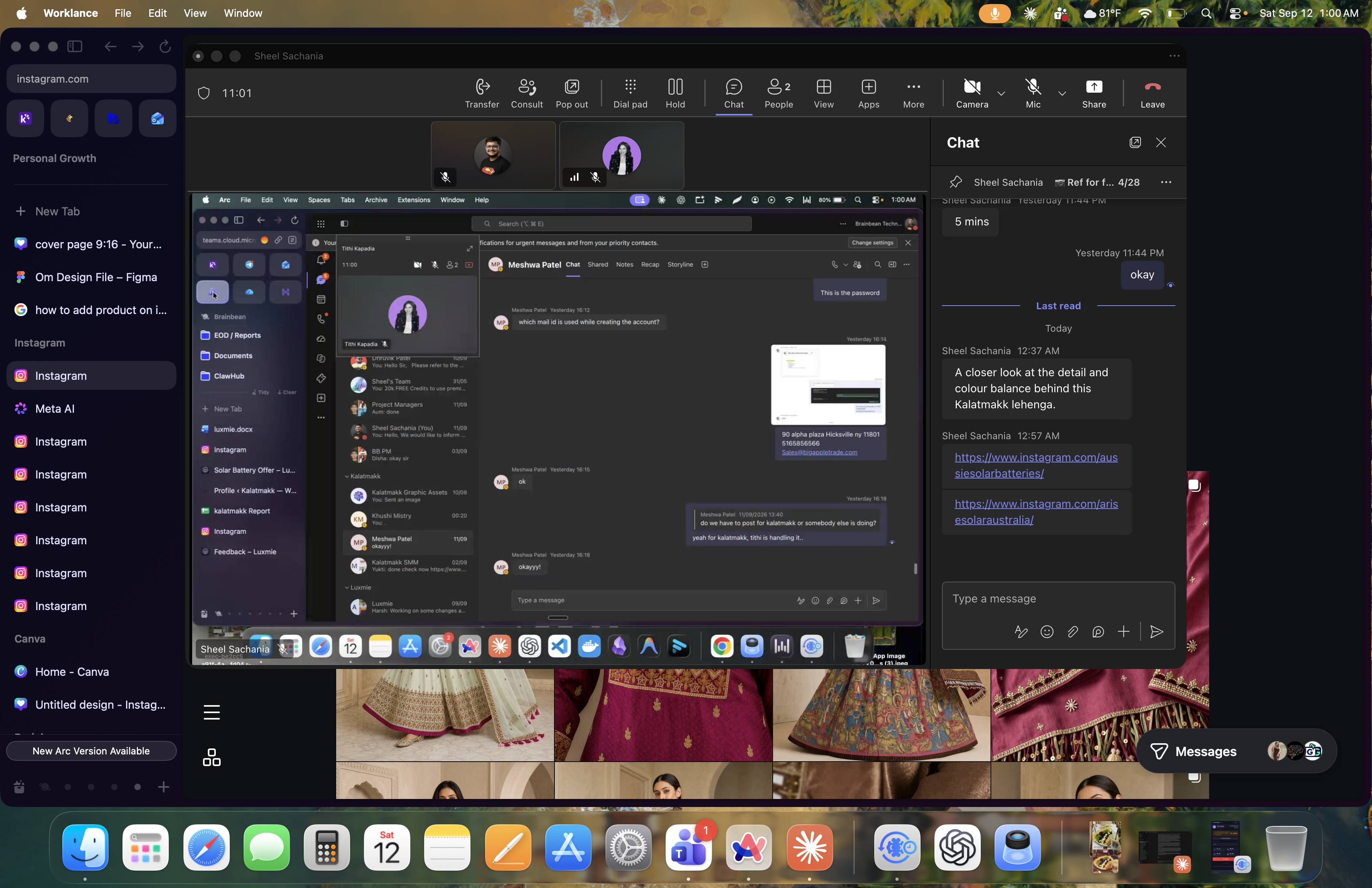Click the attach file paperclip icon
This screenshot has width=1372, height=888.
pos(1072,632)
